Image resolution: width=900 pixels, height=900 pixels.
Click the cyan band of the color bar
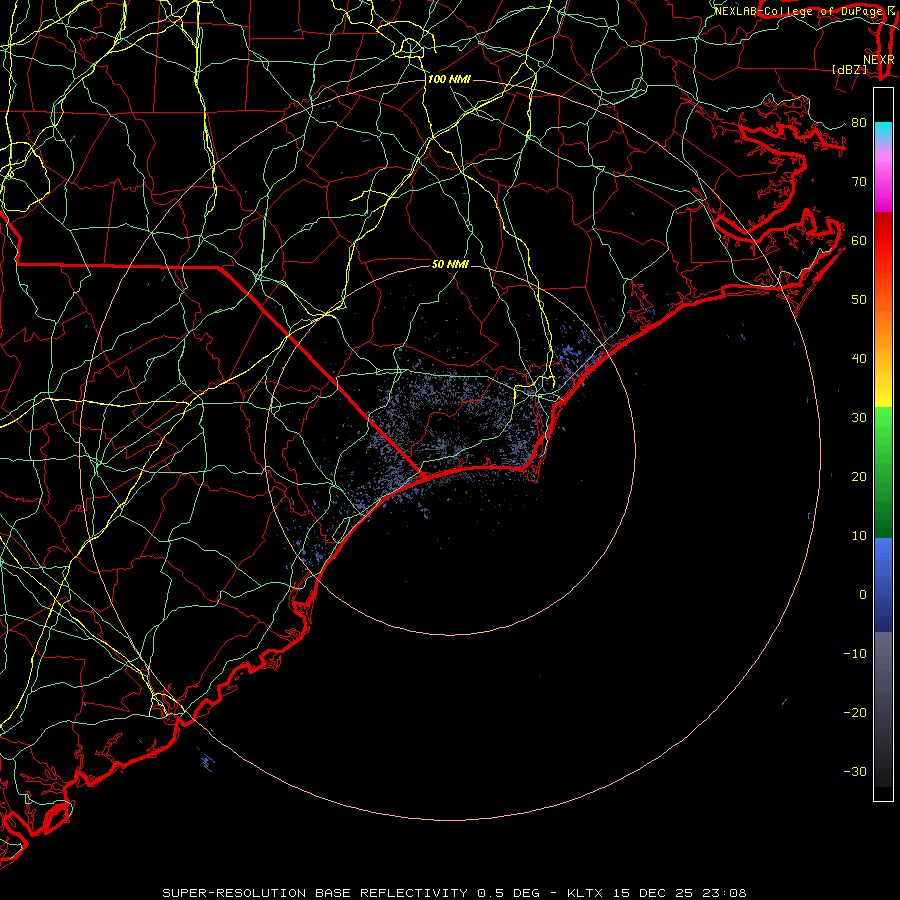(883, 132)
